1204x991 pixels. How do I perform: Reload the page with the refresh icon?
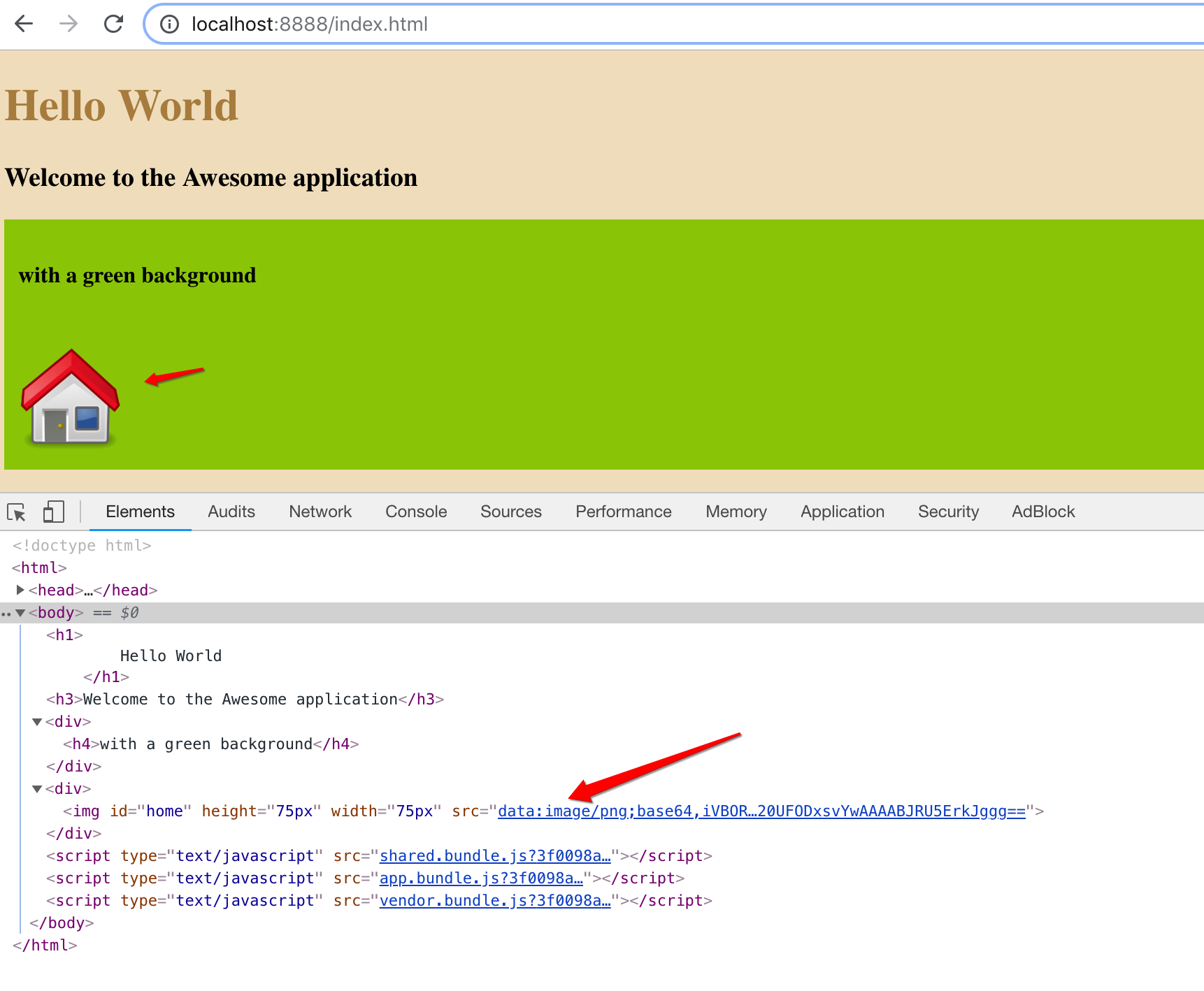[x=113, y=24]
